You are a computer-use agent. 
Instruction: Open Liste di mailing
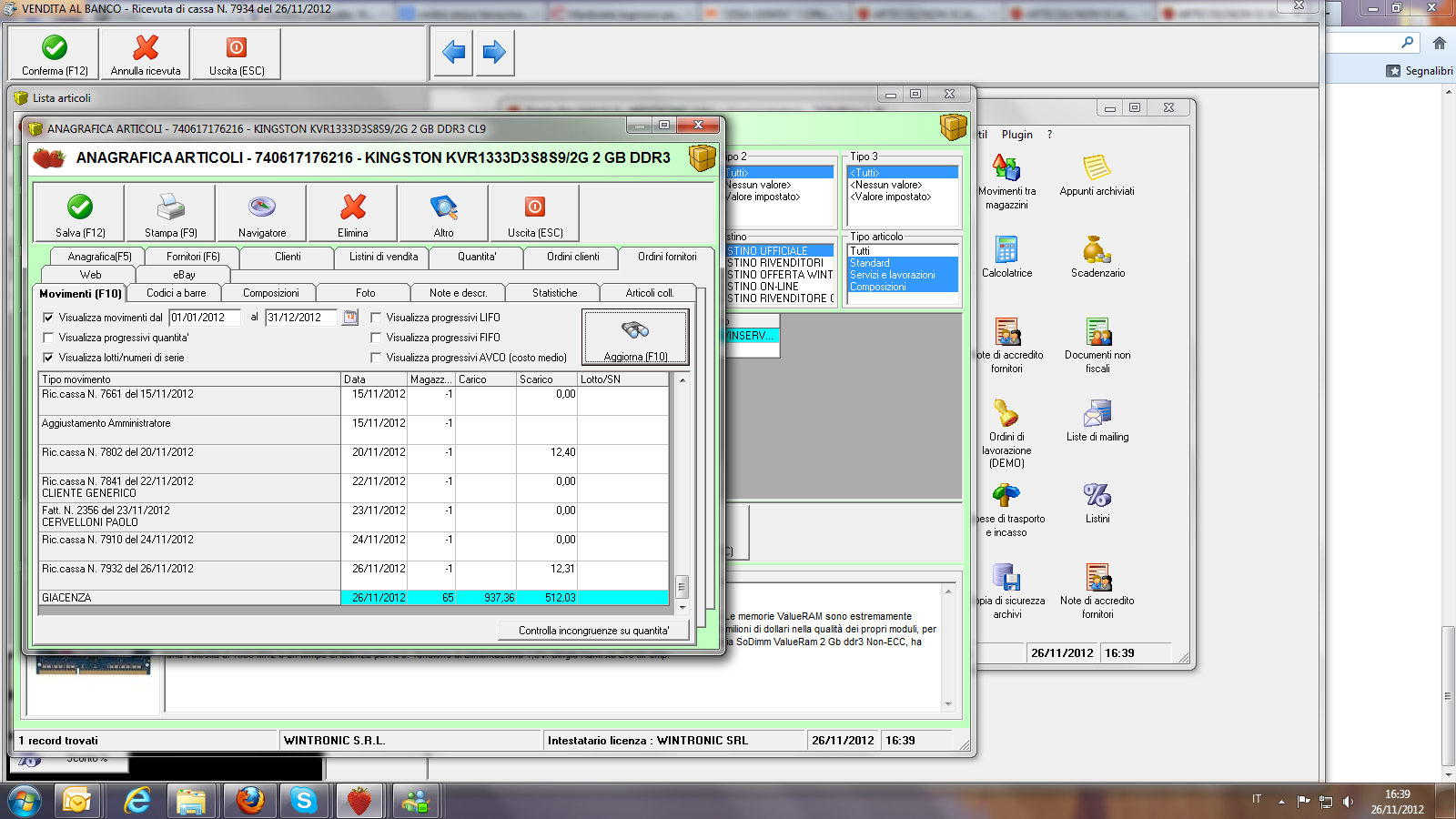[1097, 421]
